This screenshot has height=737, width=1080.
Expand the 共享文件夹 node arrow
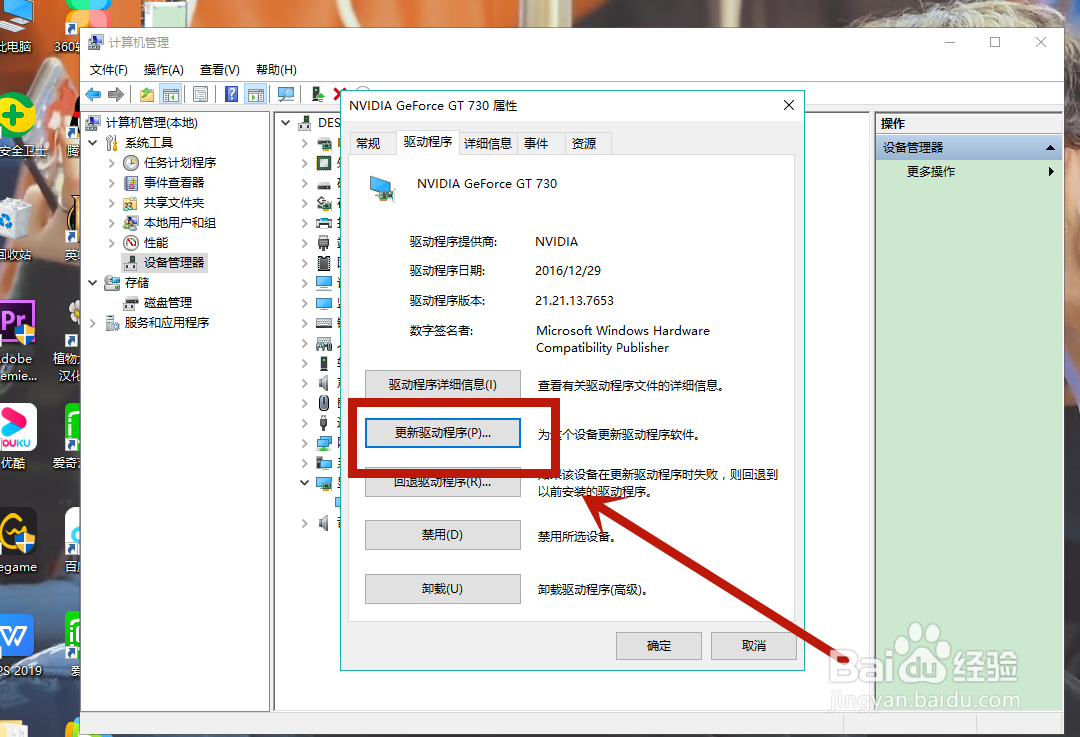click(112, 203)
